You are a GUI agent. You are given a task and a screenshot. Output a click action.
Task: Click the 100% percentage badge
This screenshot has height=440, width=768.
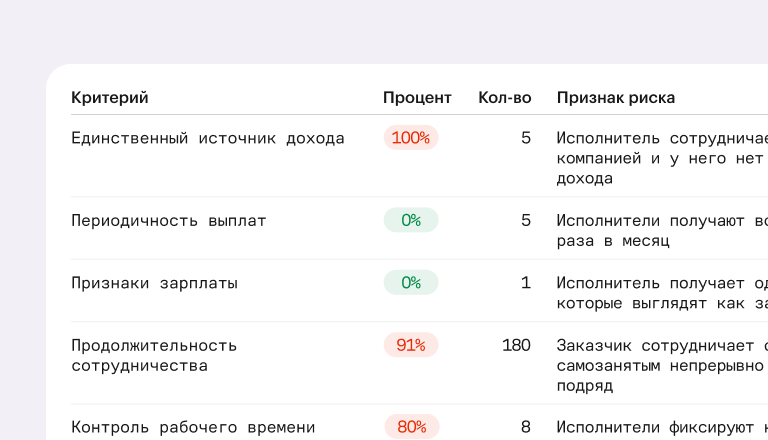click(411, 138)
